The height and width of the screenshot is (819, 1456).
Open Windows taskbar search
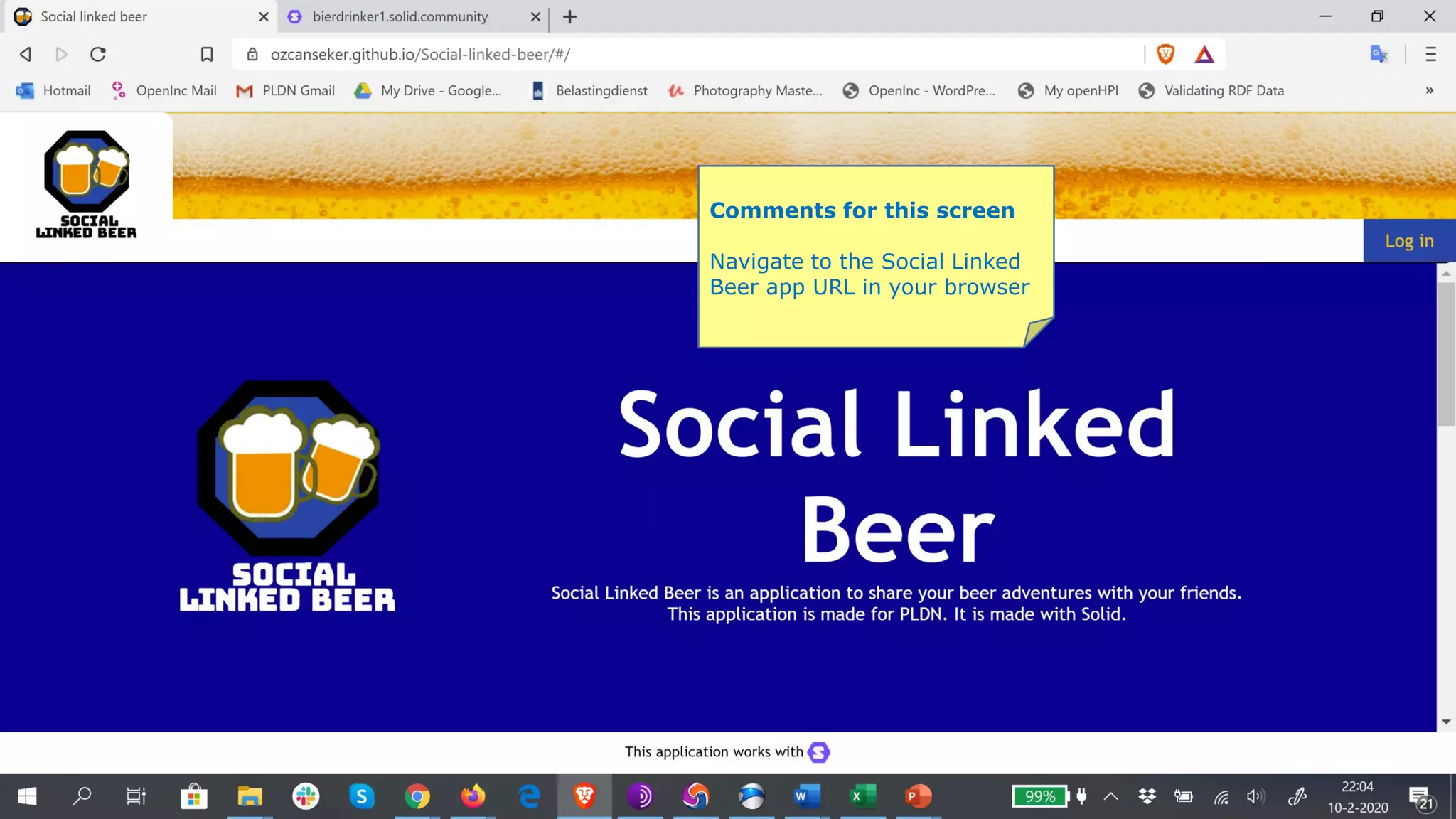point(82,796)
